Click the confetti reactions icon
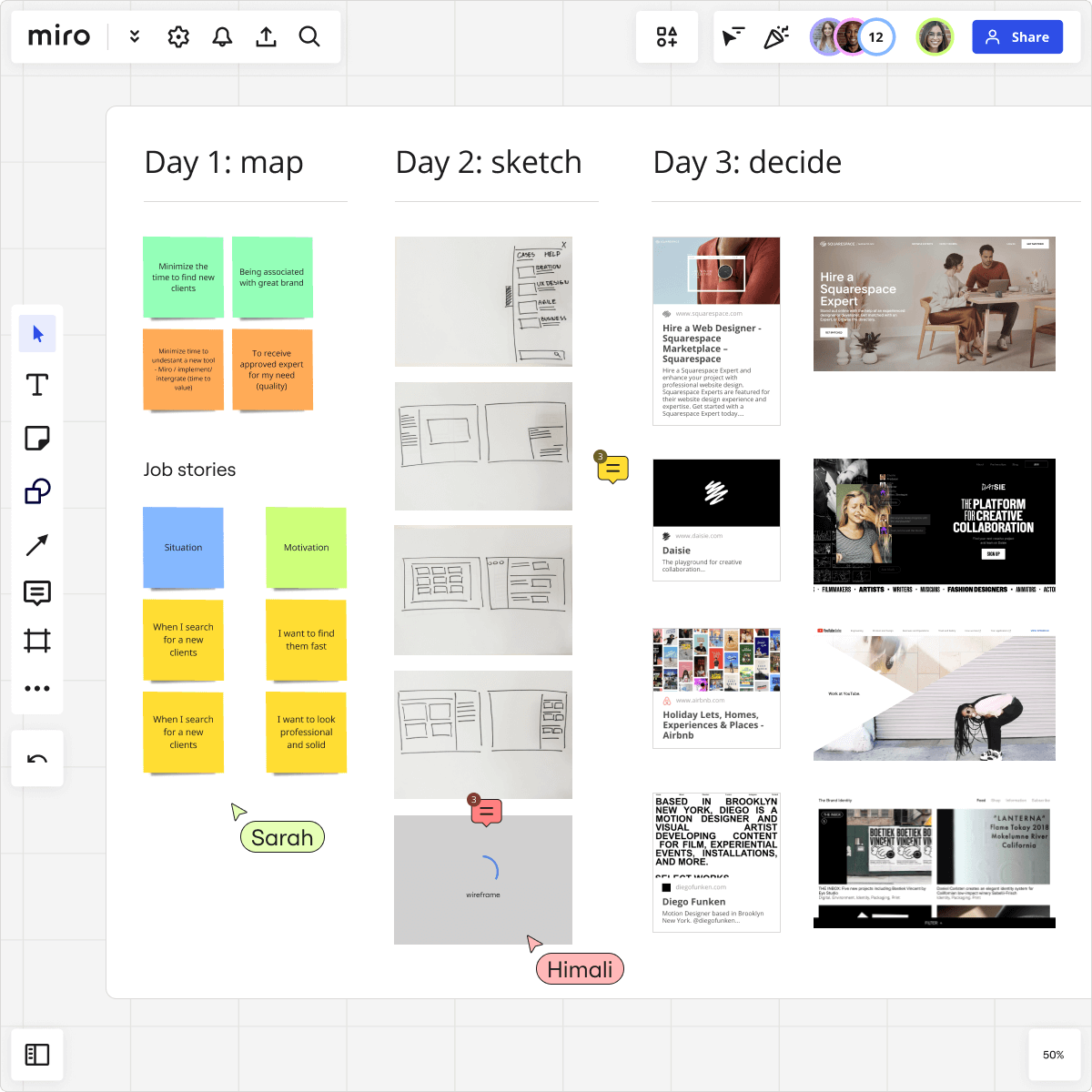The width and height of the screenshot is (1092, 1092). (776, 36)
